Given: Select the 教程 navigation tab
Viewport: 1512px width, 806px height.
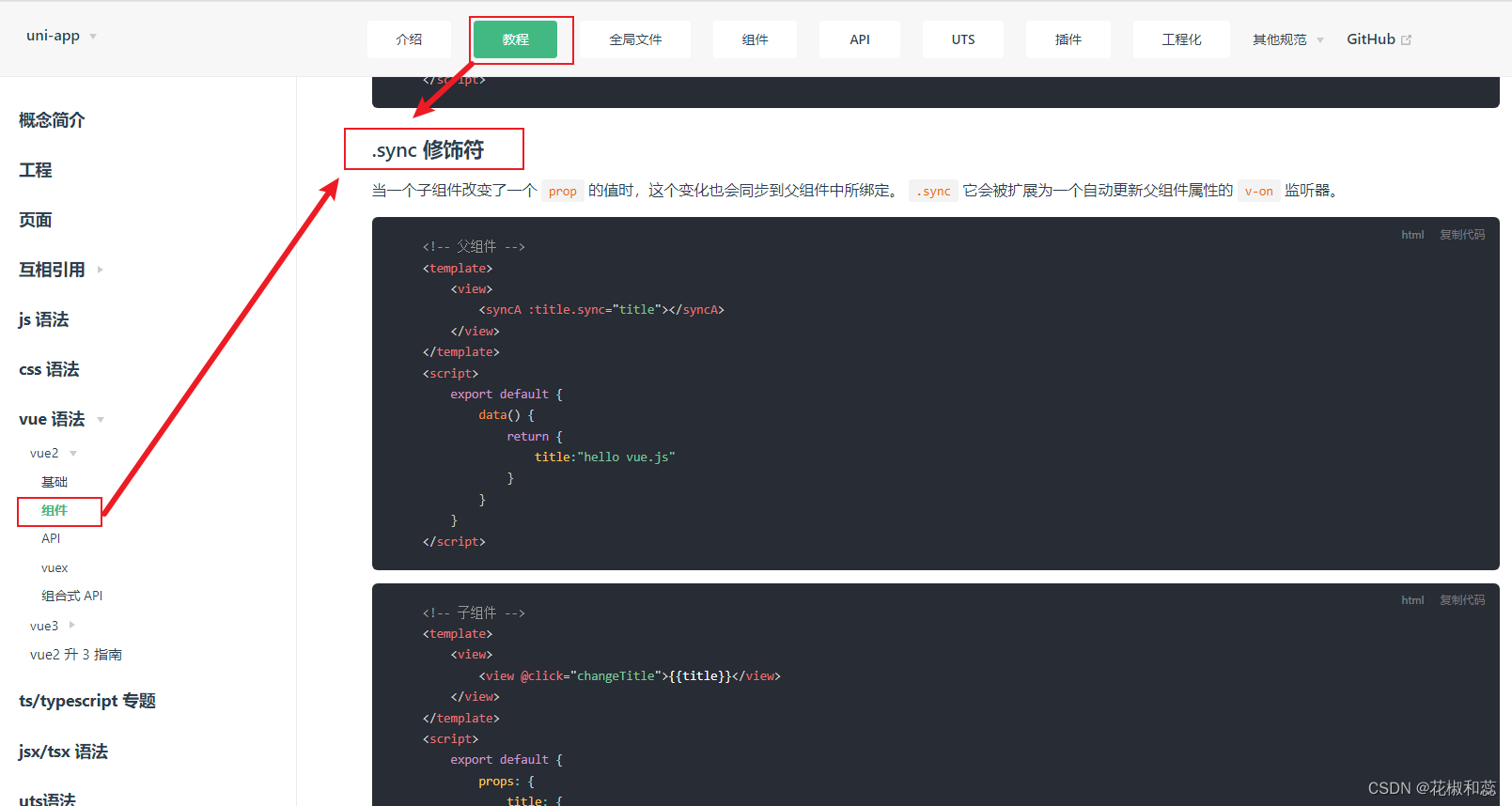Looking at the screenshot, I should (x=516, y=39).
